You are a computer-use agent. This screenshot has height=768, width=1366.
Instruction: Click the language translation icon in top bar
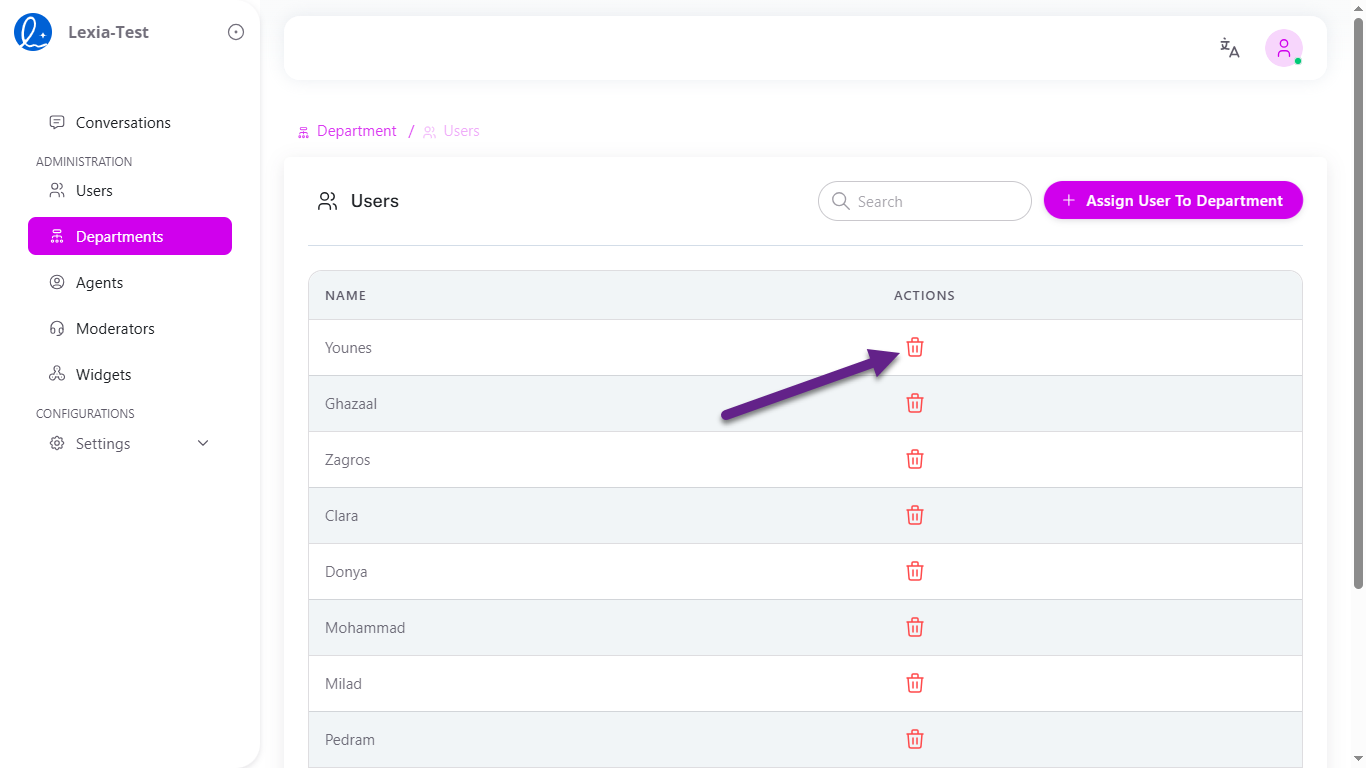[x=1229, y=48]
